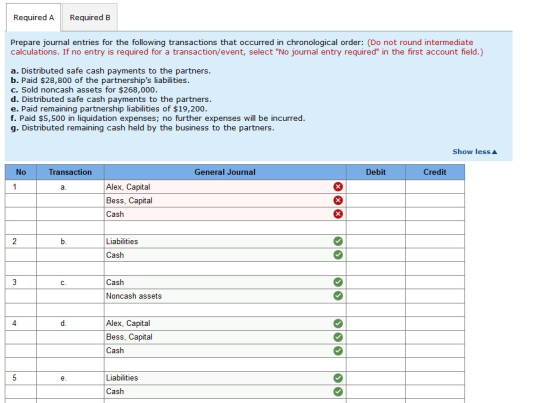Screen dimensions: 560x403
Task: Switch to the Required B tab
Action: click(x=90, y=17)
